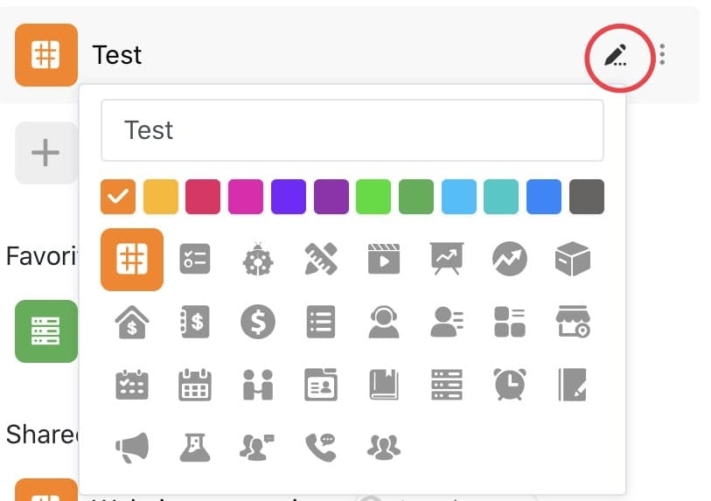Image resolution: width=711 pixels, height=501 pixels.
Task: Pick the dark gray color swatch
Action: (586, 196)
